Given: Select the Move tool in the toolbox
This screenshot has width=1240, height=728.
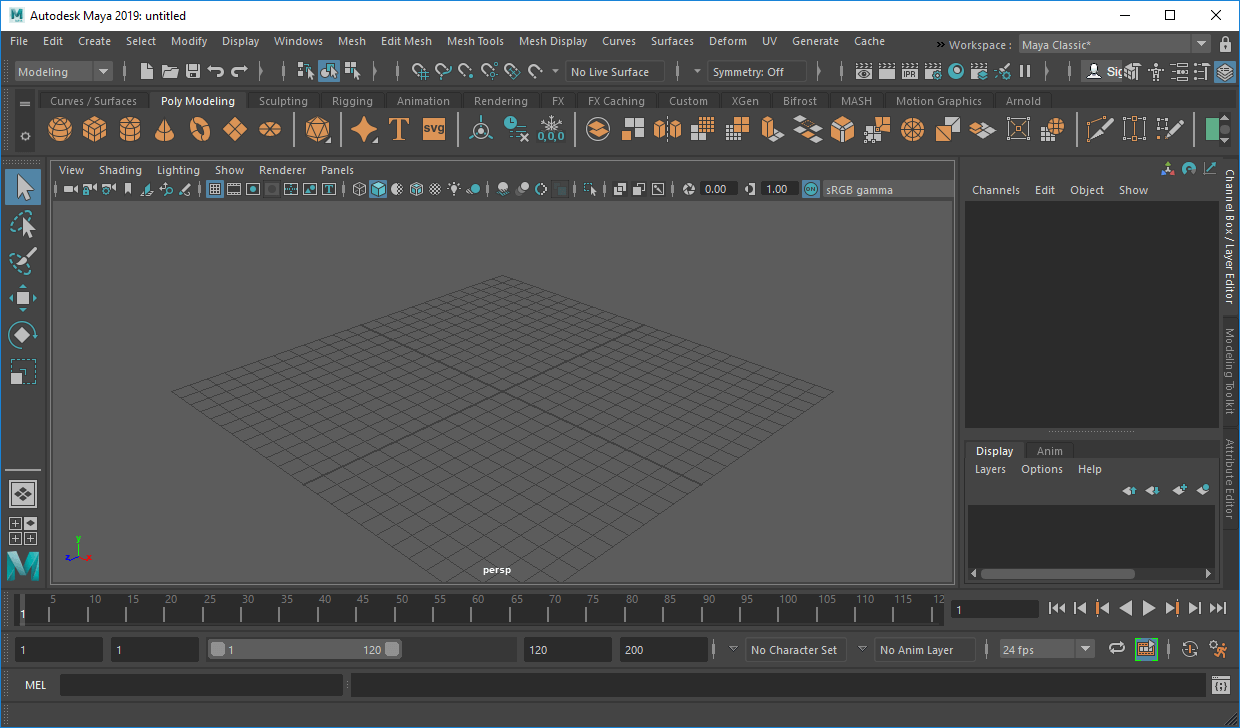Looking at the screenshot, I should [x=23, y=298].
